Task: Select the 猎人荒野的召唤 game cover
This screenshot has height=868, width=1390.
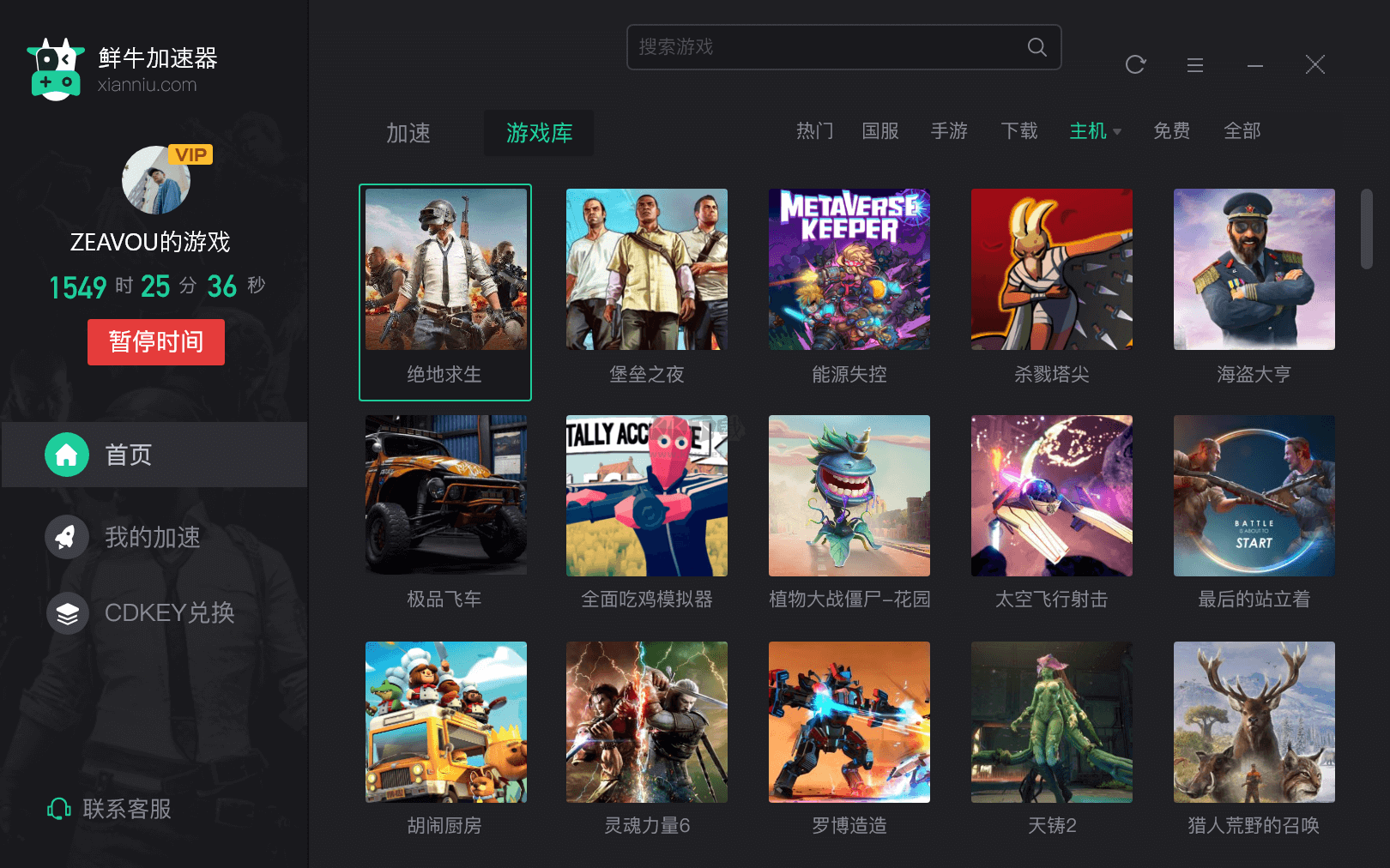Action: click(1254, 722)
